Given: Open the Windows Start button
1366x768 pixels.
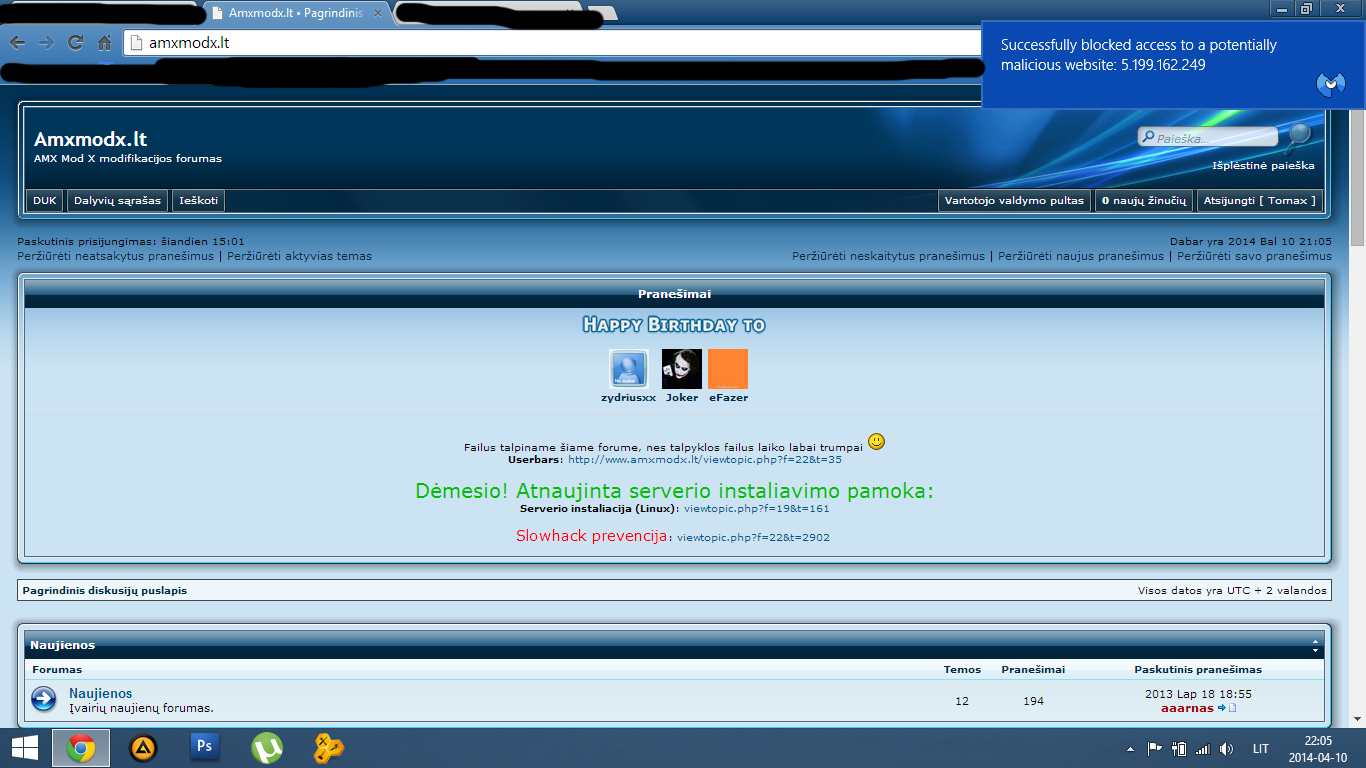Looking at the screenshot, I should click(24, 748).
